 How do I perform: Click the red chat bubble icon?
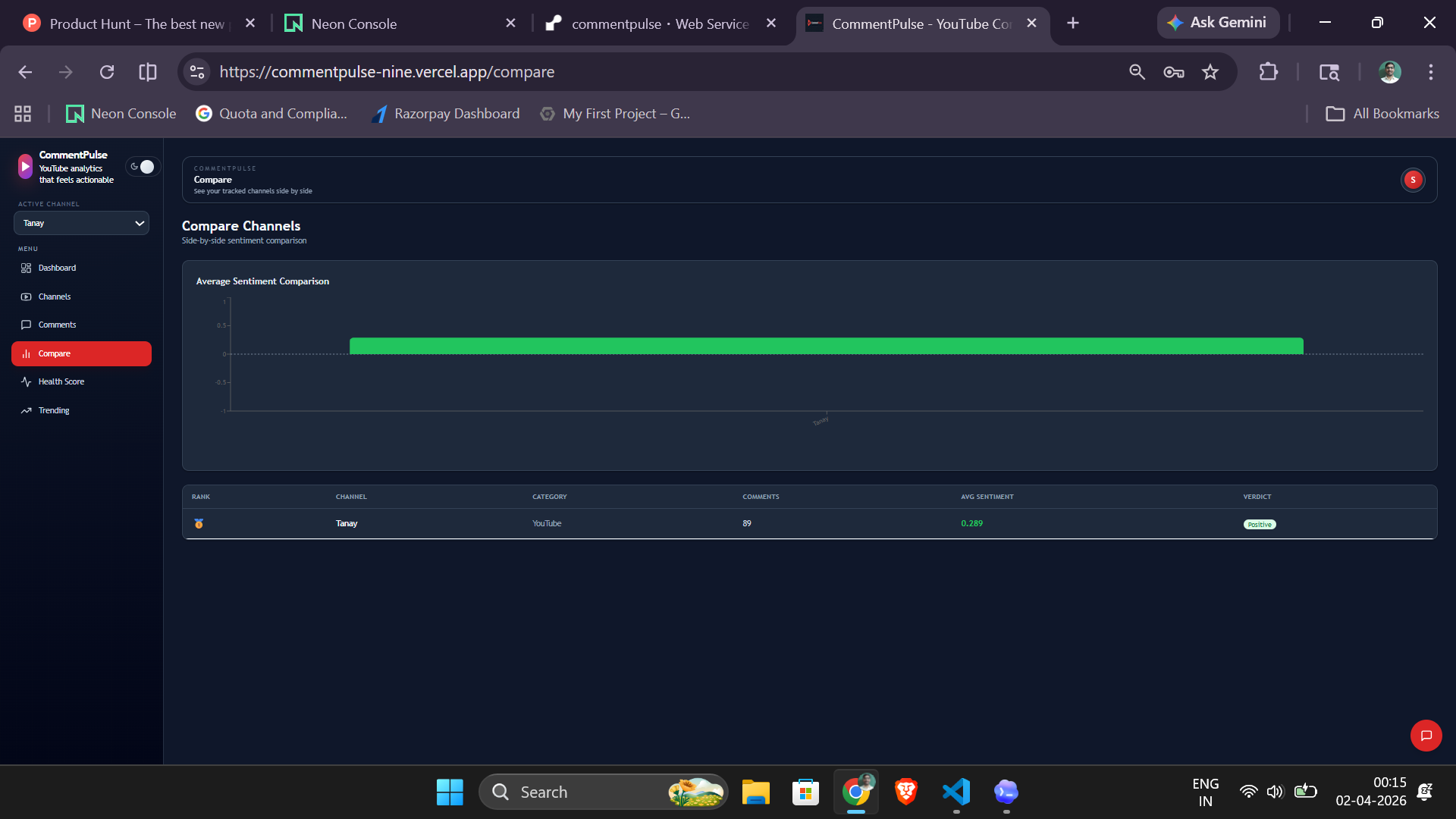coord(1426,736)
